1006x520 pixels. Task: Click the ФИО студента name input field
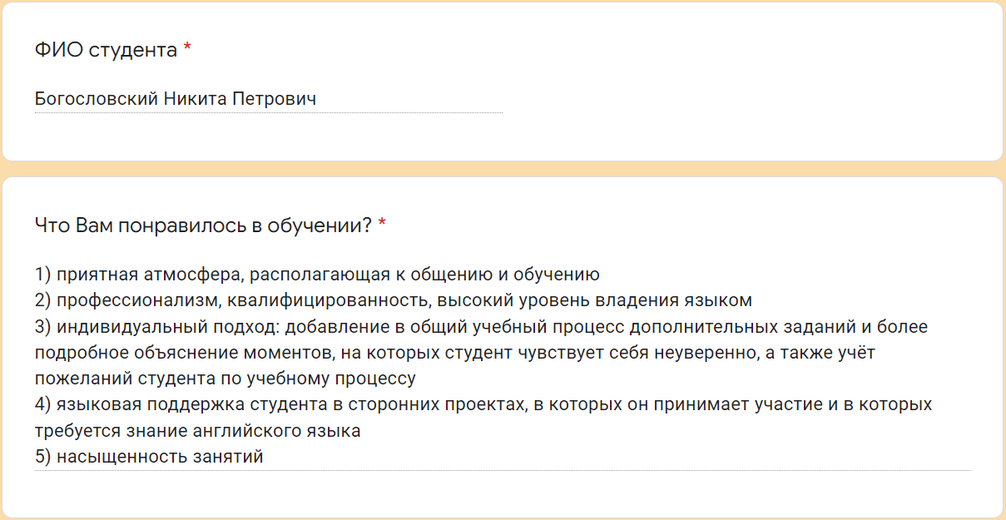click(x=269, y=100)
